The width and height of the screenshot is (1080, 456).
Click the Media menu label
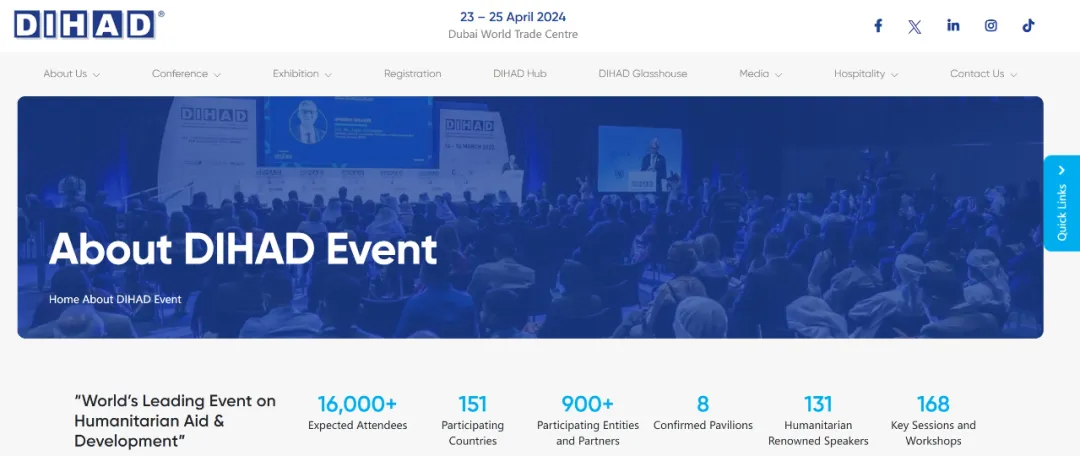tap(754, 74)
